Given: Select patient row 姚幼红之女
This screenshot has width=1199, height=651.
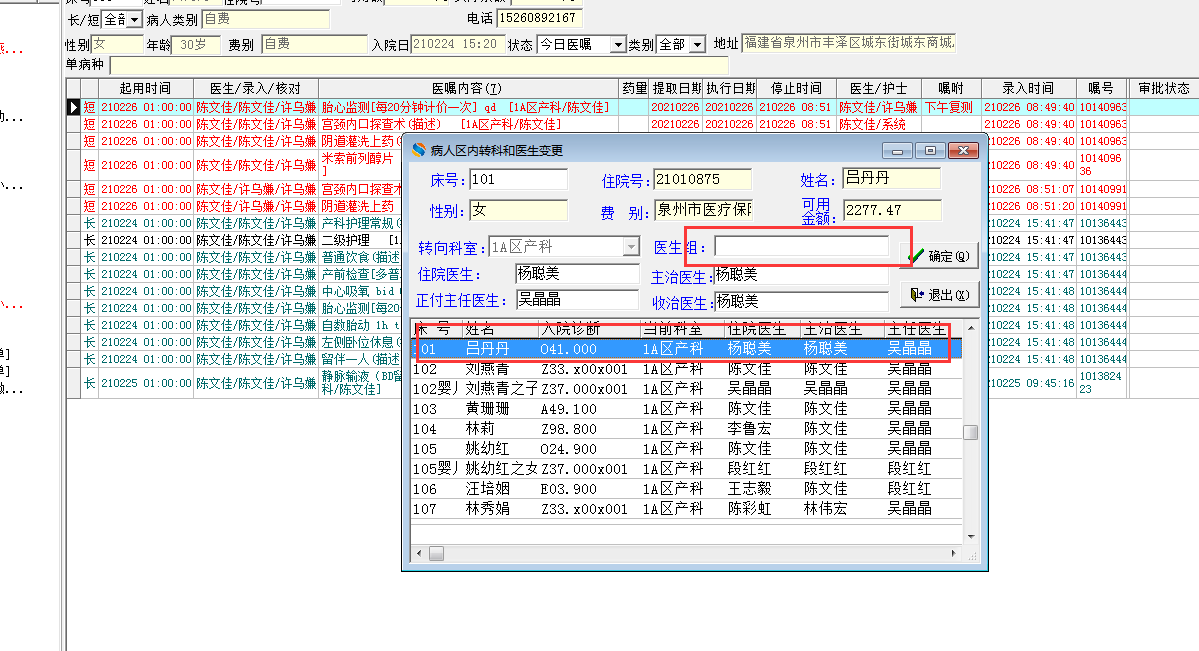Looking at the screenshot, I should tap(687, 468).
